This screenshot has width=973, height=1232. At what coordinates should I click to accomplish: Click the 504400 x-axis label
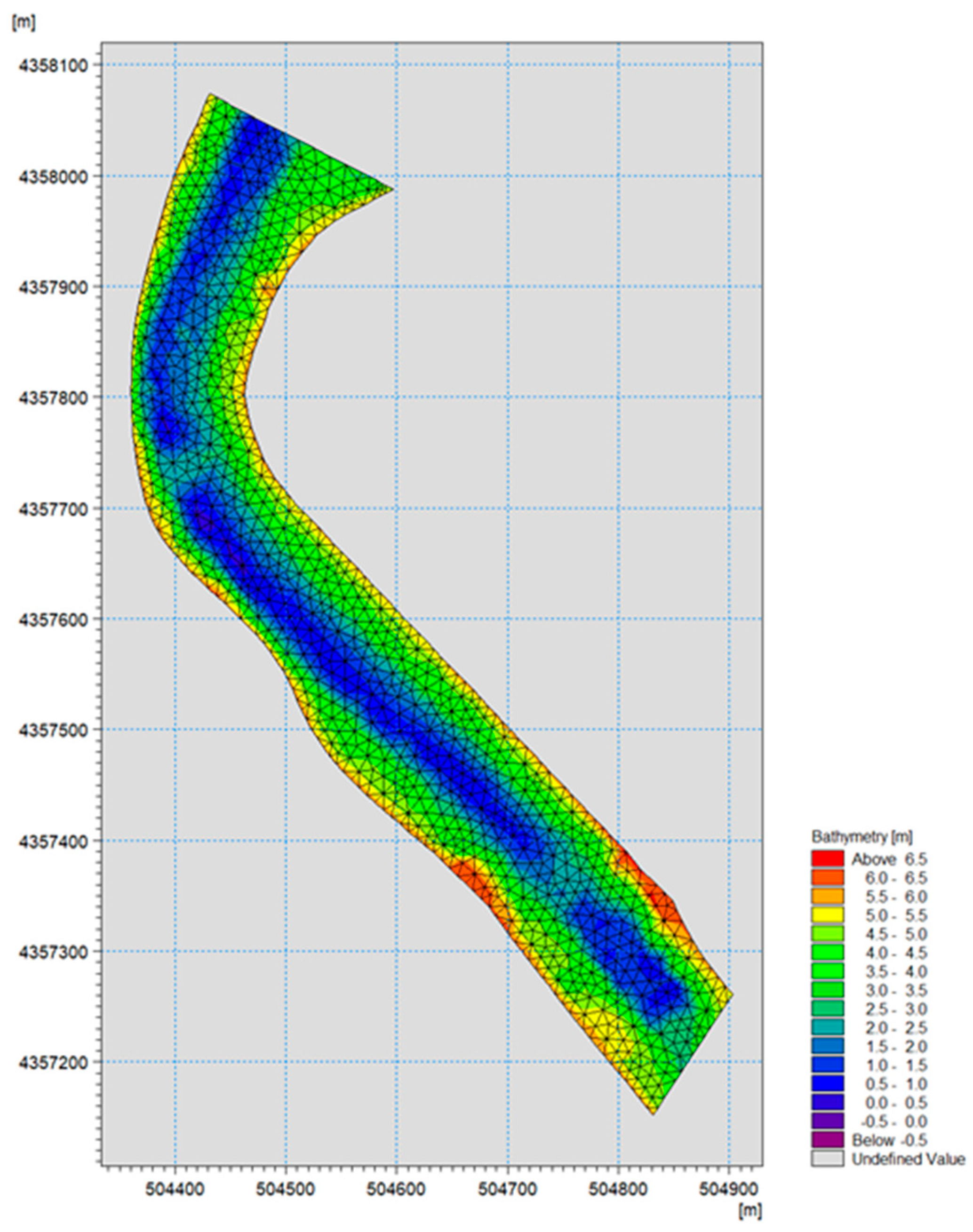[175, 1189]
